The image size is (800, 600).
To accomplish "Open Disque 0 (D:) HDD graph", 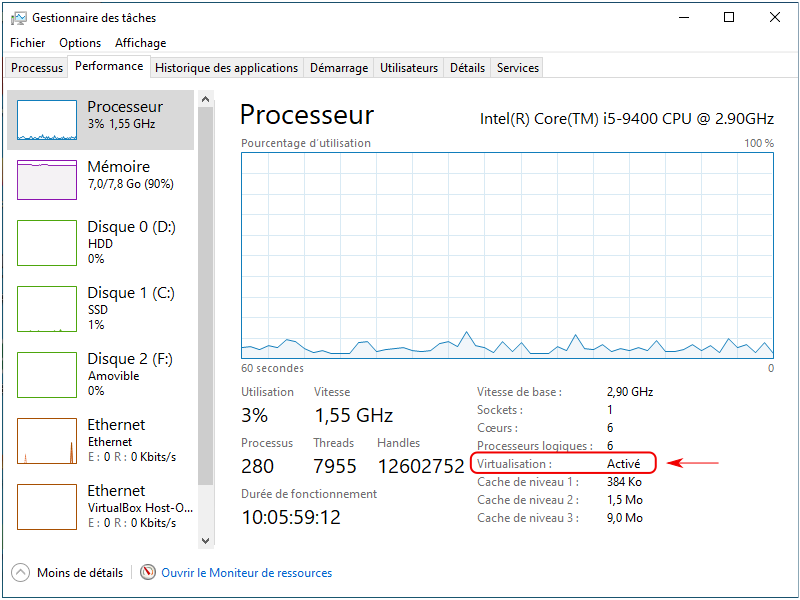I will [x=47, y=243].
